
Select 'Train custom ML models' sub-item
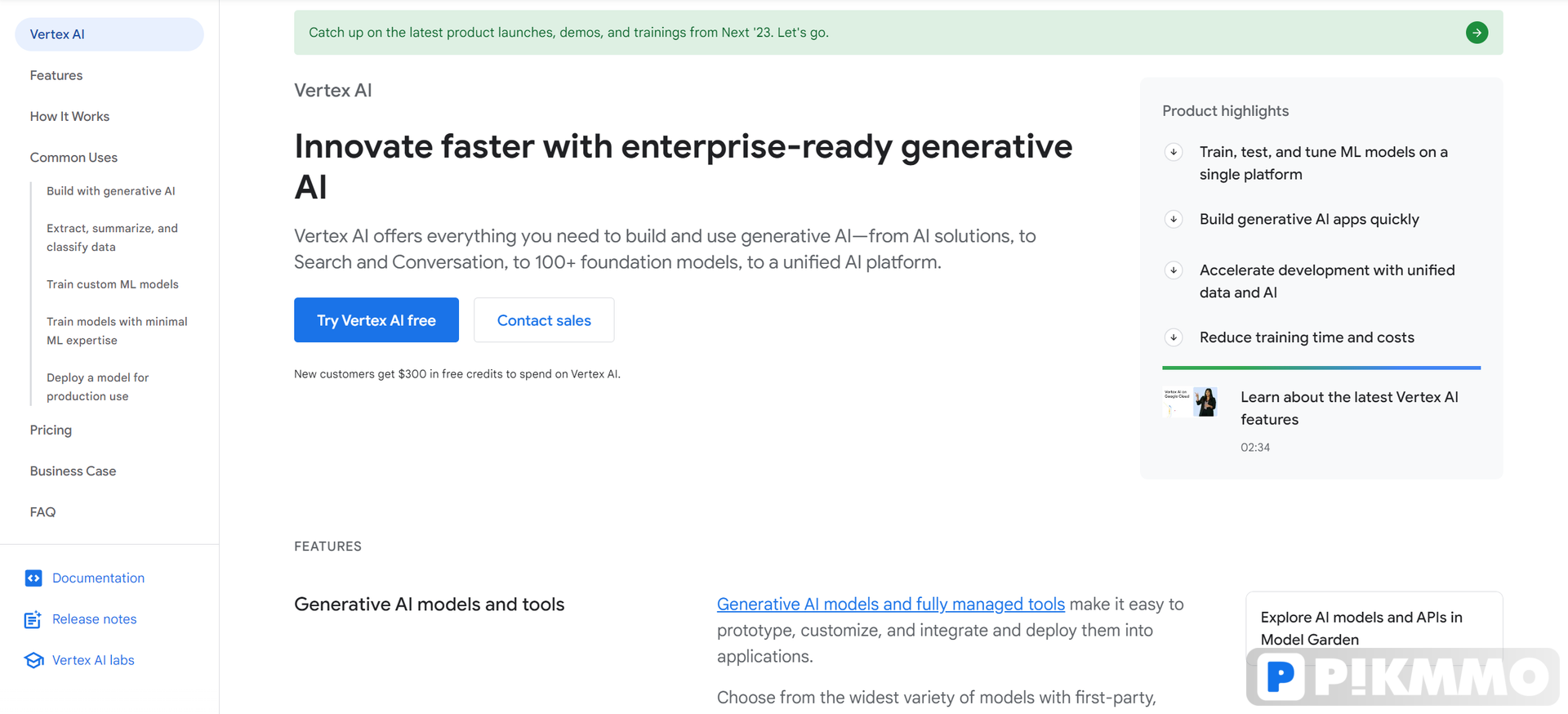coord(113,284)
